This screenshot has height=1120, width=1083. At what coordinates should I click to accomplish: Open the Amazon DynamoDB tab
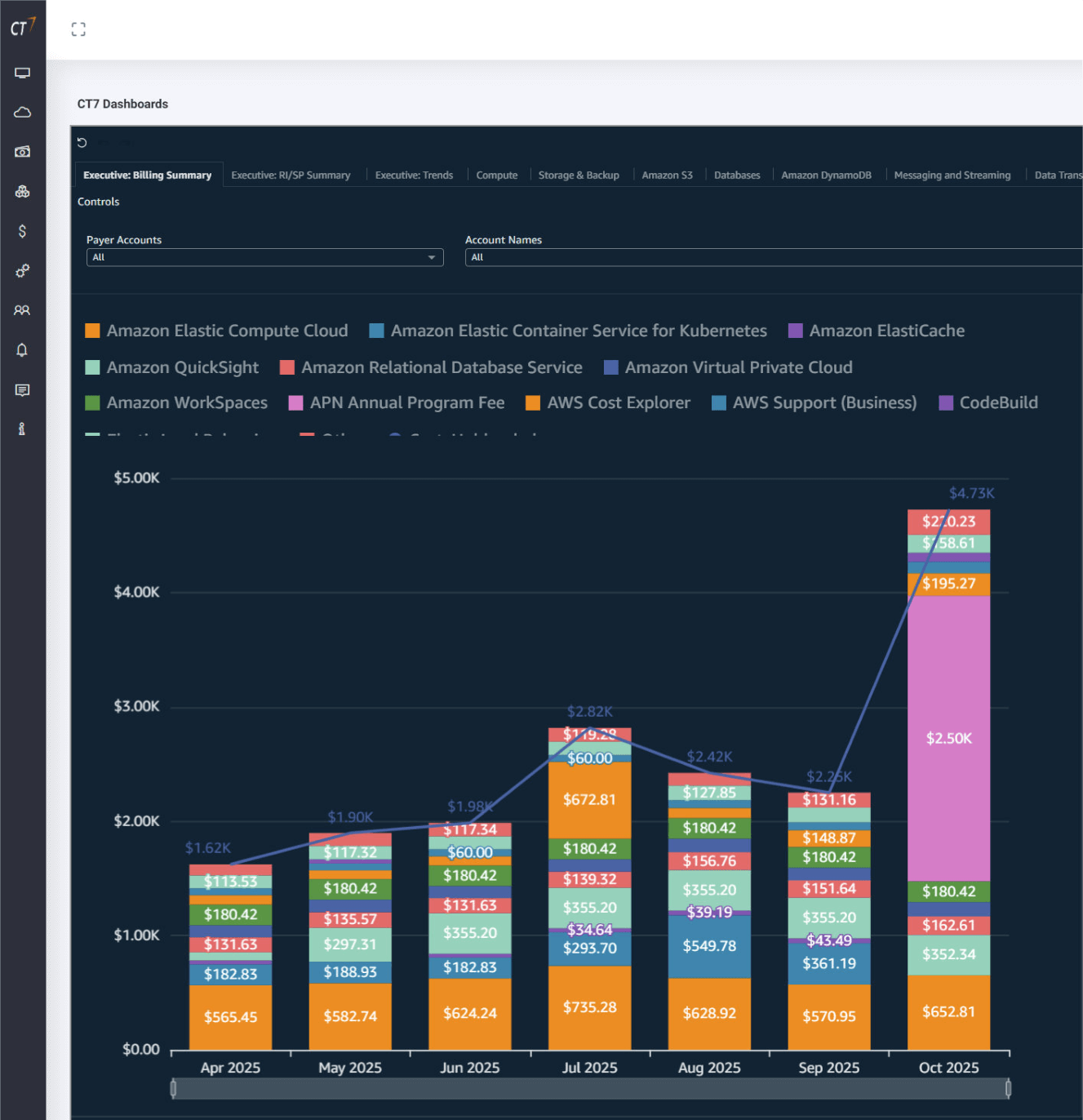(x=826, y=175)
